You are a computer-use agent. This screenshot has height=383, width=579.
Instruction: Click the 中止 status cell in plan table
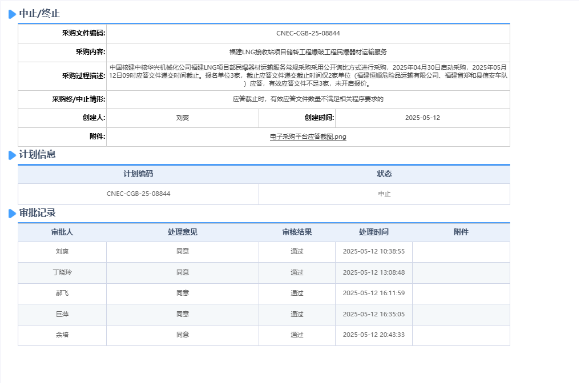click(x=384, y=194)
